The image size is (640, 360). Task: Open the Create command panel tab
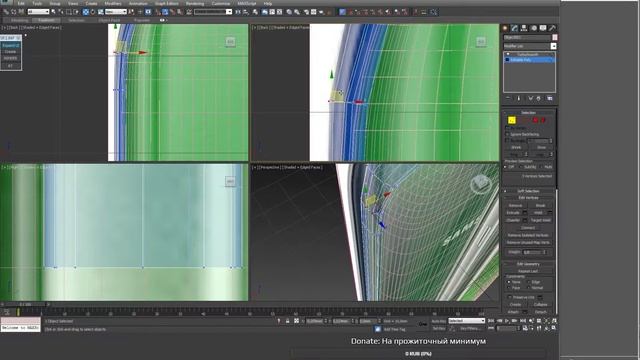[505, 28]
